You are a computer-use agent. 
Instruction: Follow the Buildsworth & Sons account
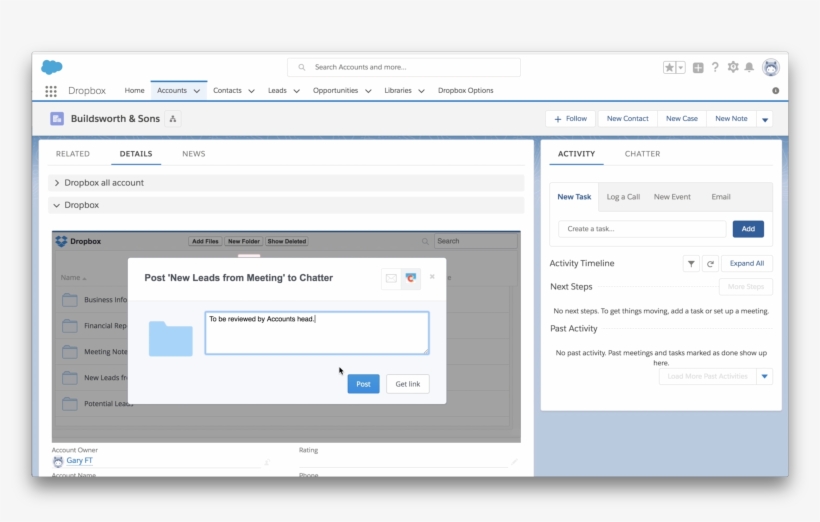coord(571,119)
